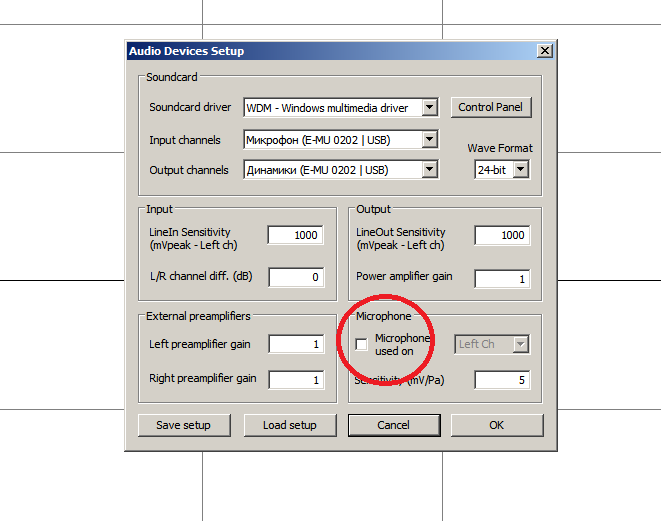Edit the LineIn Sensitivity field
The height and width of the screenshot is (521, 661).
point(296,235)
